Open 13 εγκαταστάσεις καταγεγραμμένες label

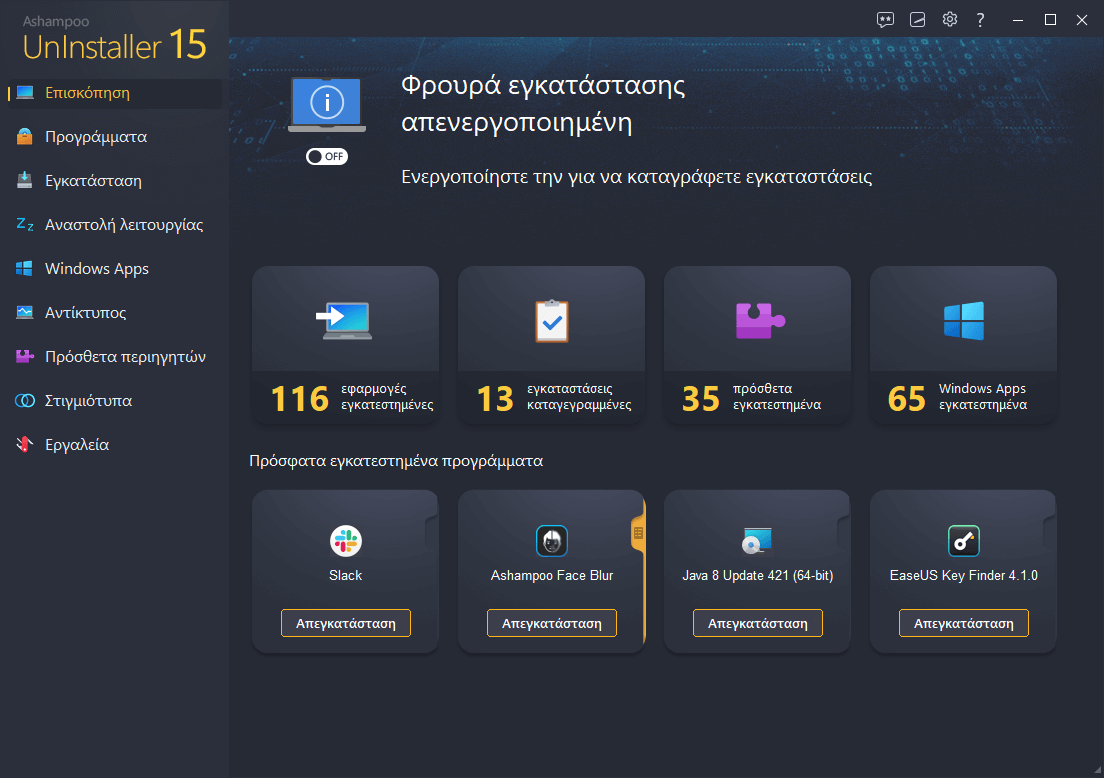pyautogui.click(x=554, y=397)
